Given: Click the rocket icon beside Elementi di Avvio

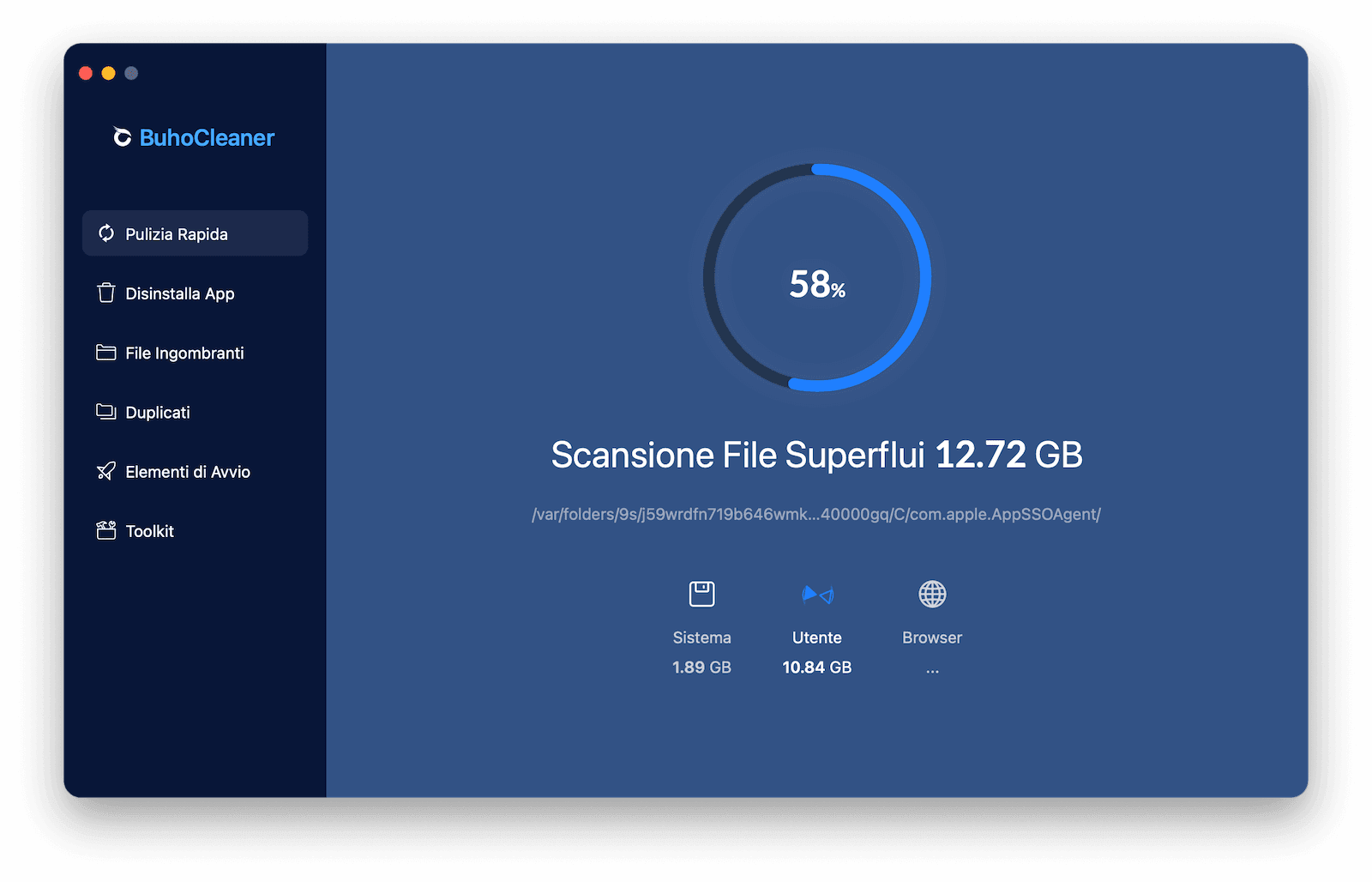Looking at the screenshot, I should point(105,471).
